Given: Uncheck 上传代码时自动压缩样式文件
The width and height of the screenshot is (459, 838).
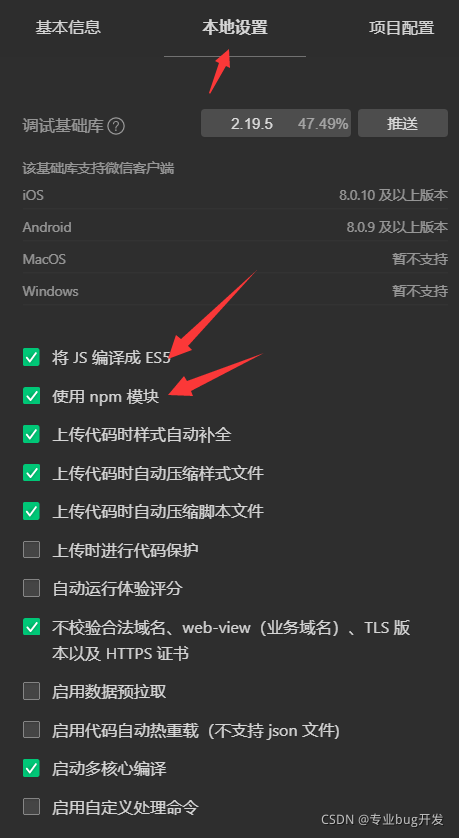Looking at the screenshot, I should 32,473.
